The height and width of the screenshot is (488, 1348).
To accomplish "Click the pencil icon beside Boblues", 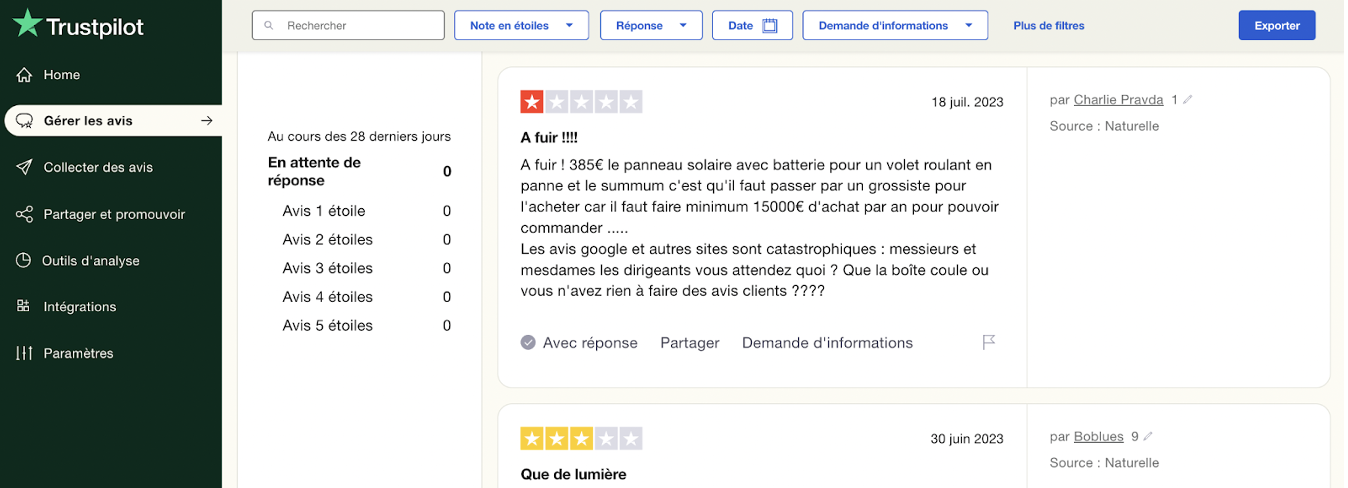I will pyautogui.click(x=1148, y=437).
